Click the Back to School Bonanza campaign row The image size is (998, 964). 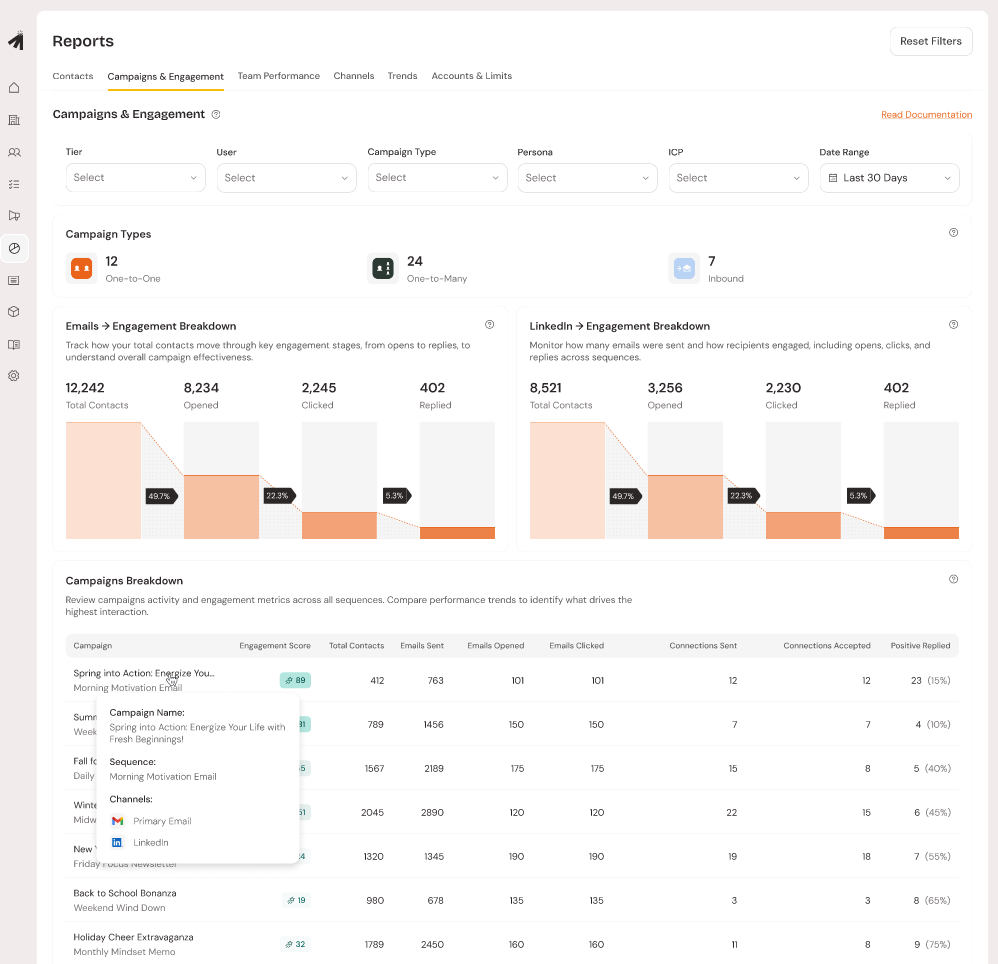(125, 893)
